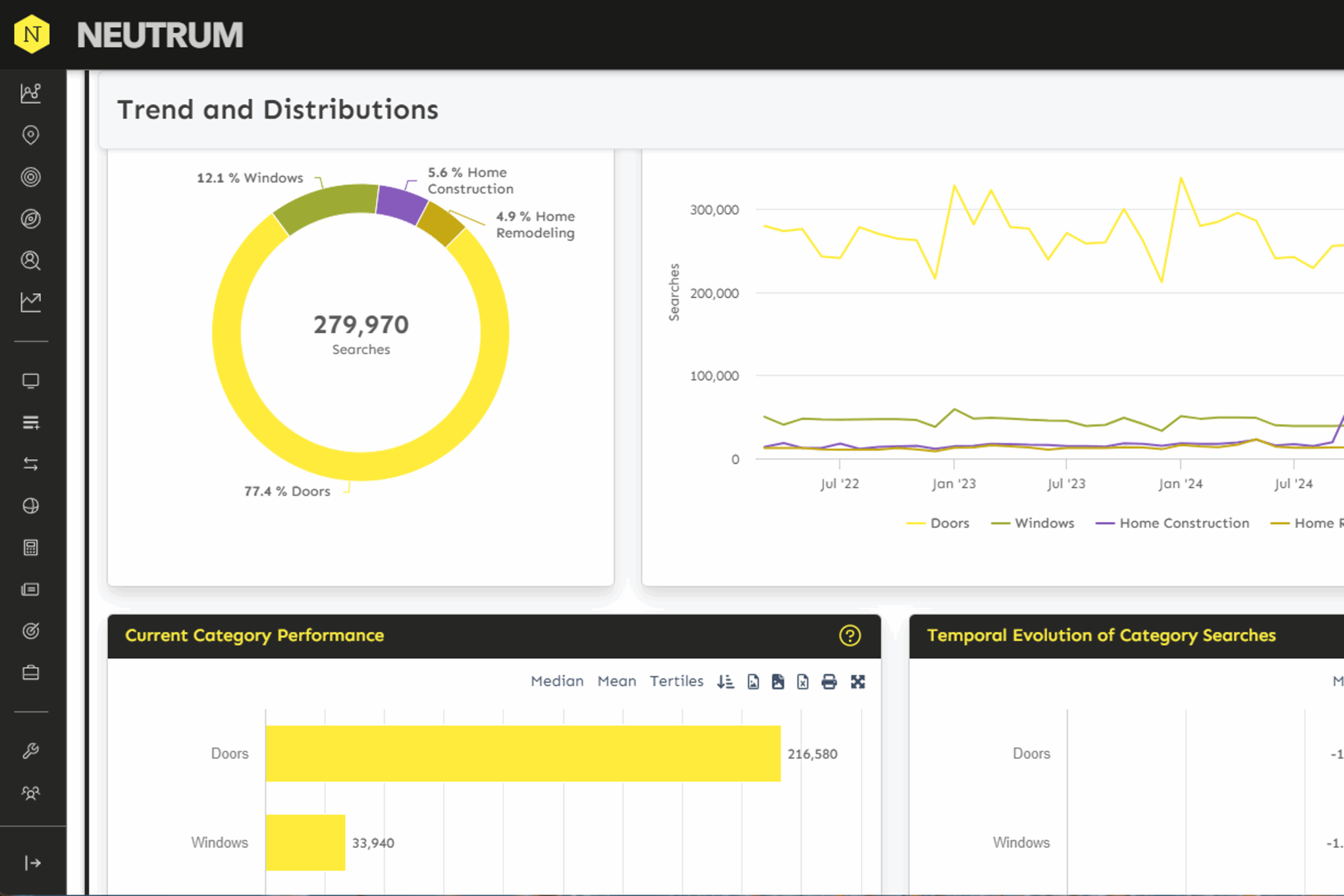Show Median line on category chart
This screenshot has height=896, width=1344.
click(x=557, y=681)
